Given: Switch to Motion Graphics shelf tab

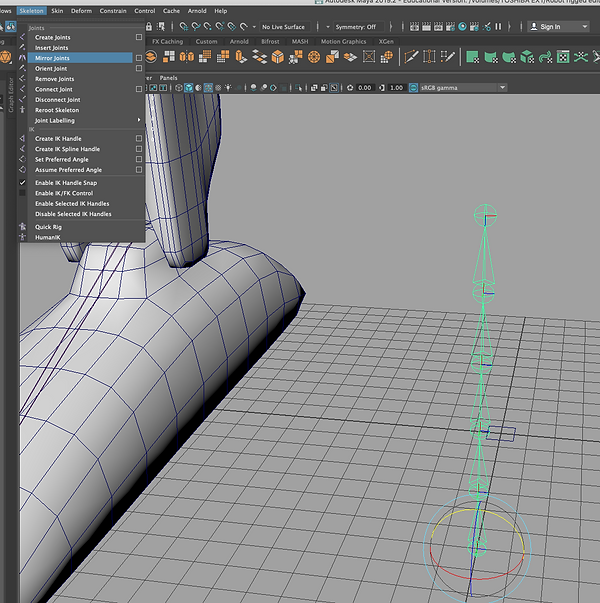Looking at the screenshot, I should click(343, 41).
